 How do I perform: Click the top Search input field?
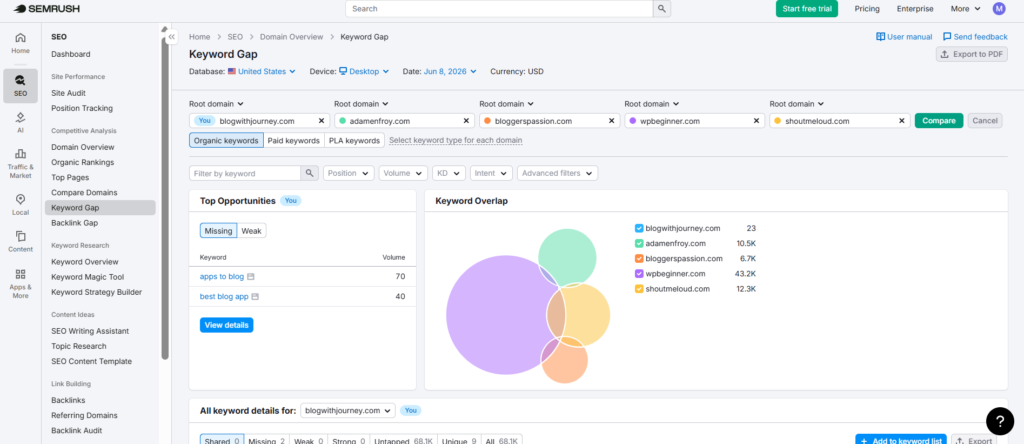pyautogui.click(x=500, y=8)
